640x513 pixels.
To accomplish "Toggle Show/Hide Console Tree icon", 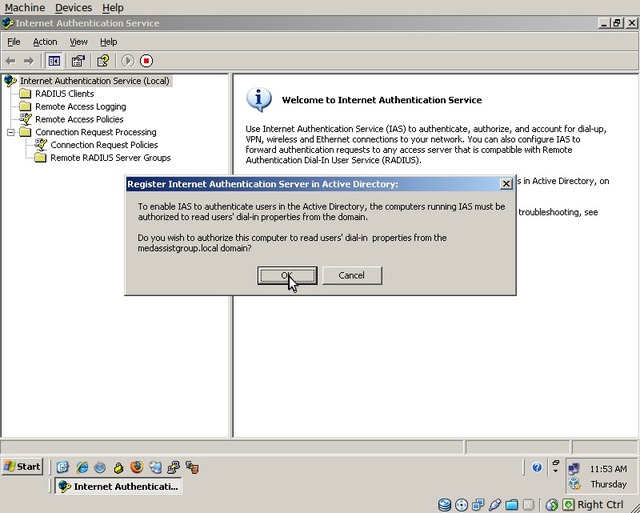I will pyautogui.click(x=54, y=61).
